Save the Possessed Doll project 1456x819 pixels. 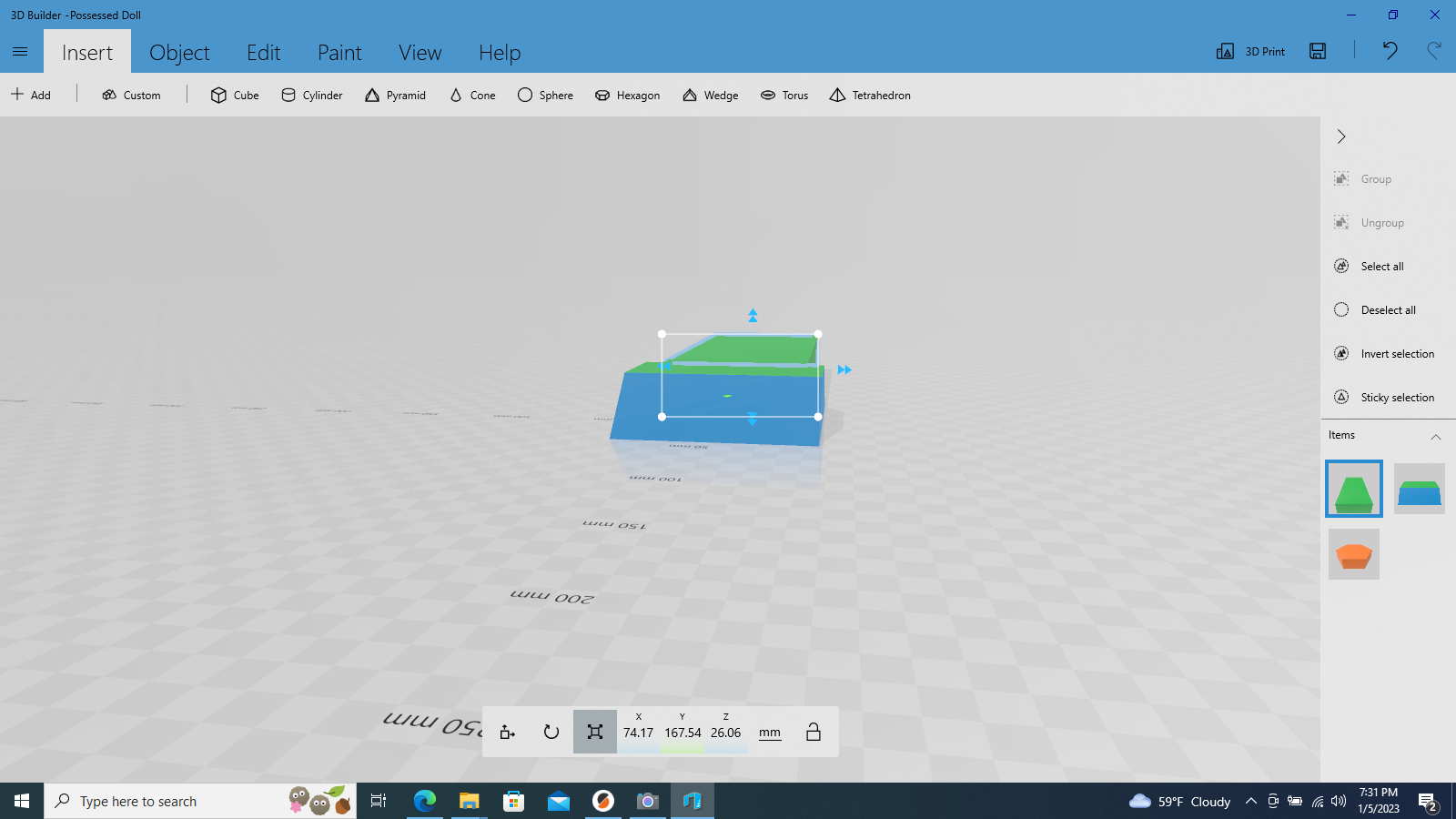[x=1317, y=52]
